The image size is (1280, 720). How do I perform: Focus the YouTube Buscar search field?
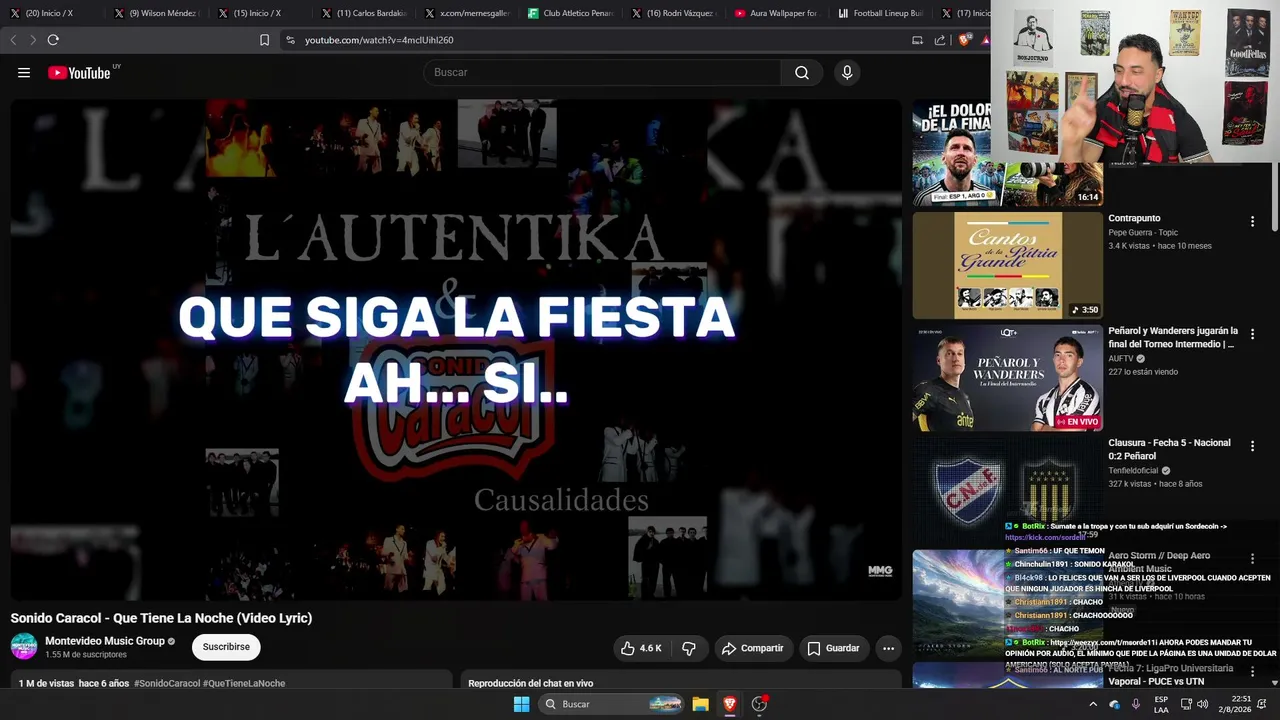pyautogui.click(x=602, y=72)
